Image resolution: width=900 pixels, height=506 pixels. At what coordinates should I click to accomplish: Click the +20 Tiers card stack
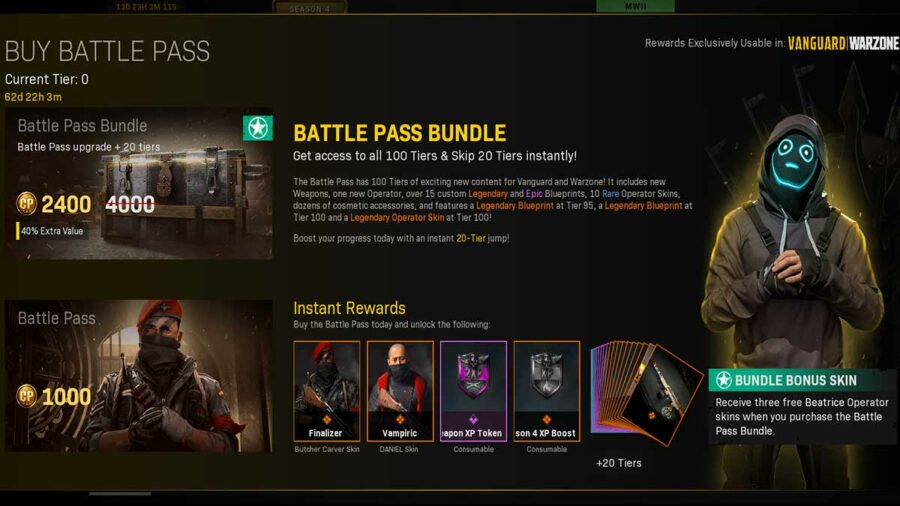pyautogui.click(x=646, y=391)
